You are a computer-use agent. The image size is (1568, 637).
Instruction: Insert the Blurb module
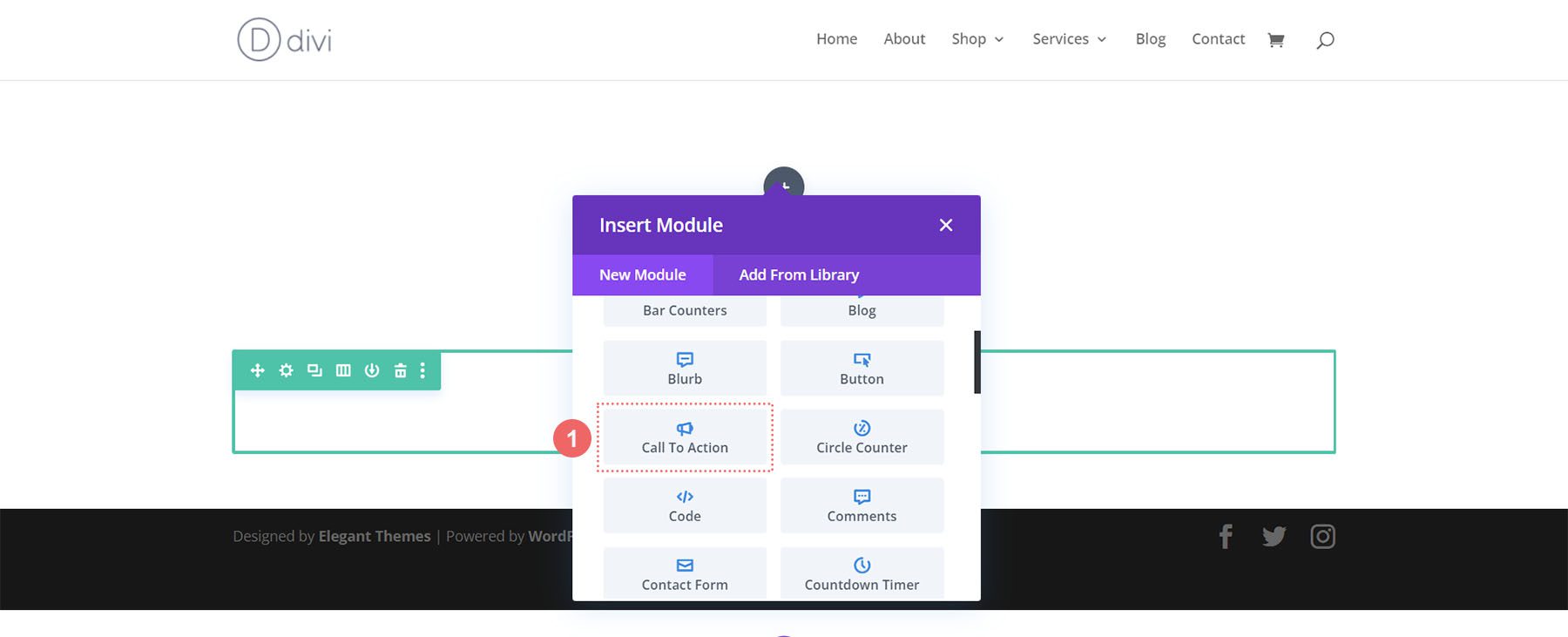click(685, 368)
